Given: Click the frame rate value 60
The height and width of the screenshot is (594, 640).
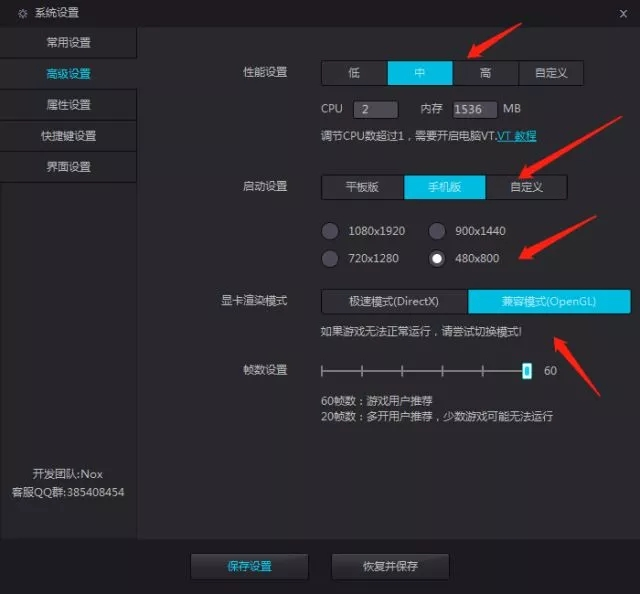Looking at the screenshot, I should point(550,371).
